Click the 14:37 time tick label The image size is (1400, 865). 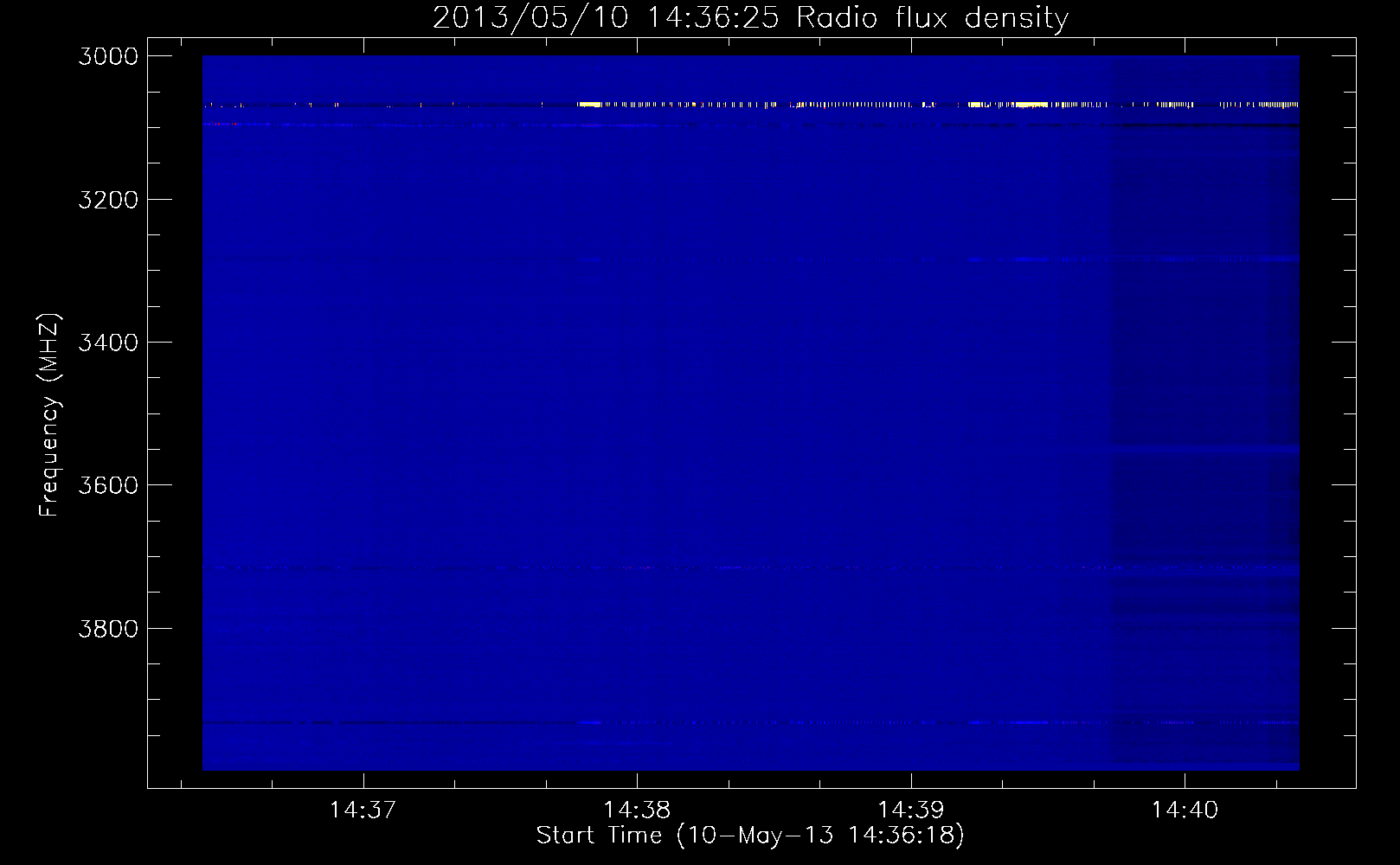(363, 811)
